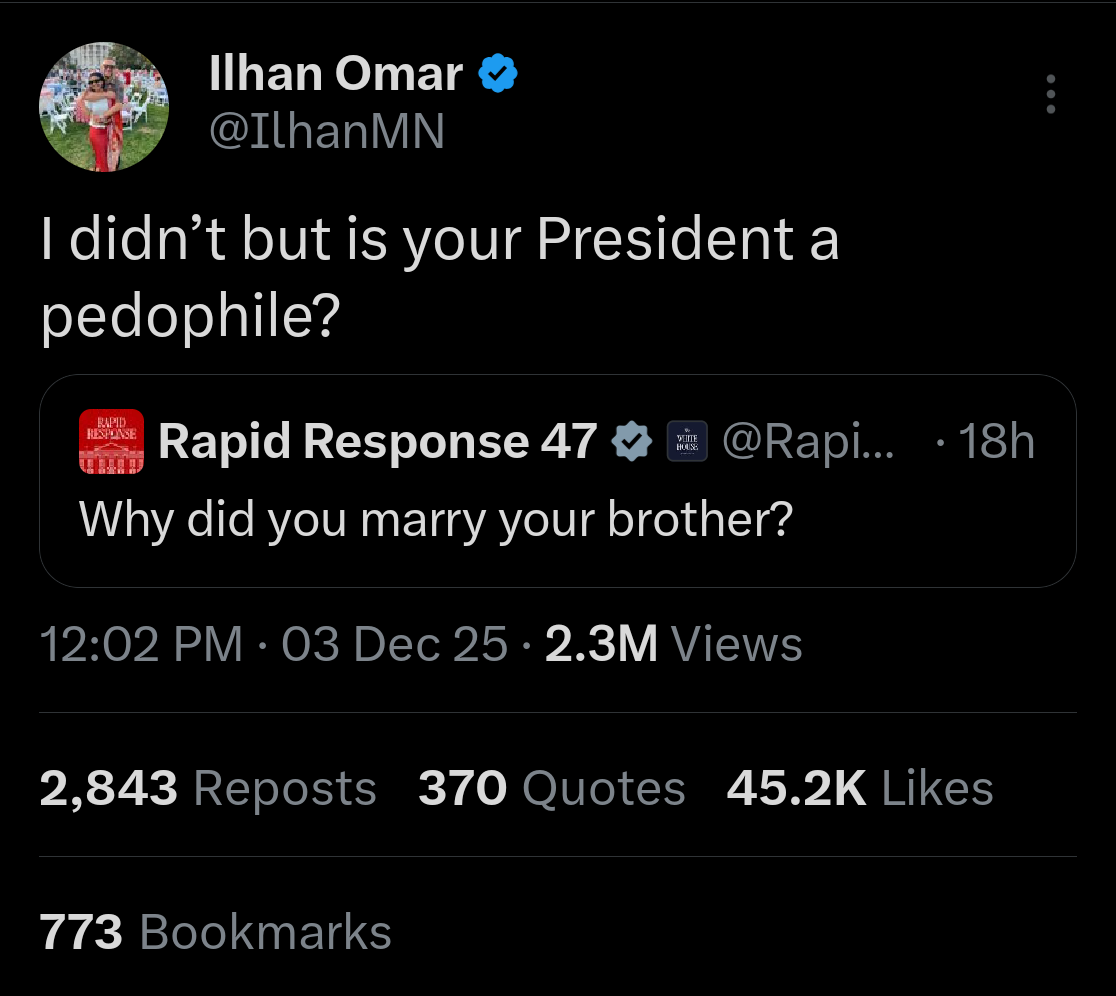
Task: Click the 2.3M Views count
Action: [673, 644]
